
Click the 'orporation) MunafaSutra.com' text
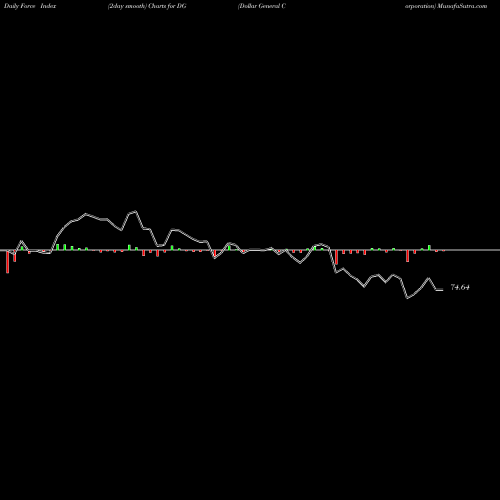point(446,6)
